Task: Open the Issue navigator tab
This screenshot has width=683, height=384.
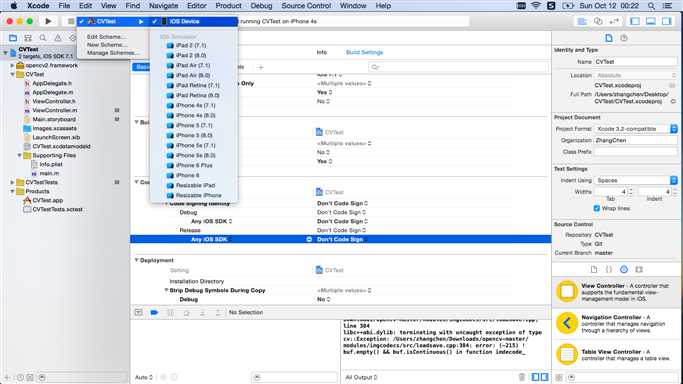Action: (57, 38)
